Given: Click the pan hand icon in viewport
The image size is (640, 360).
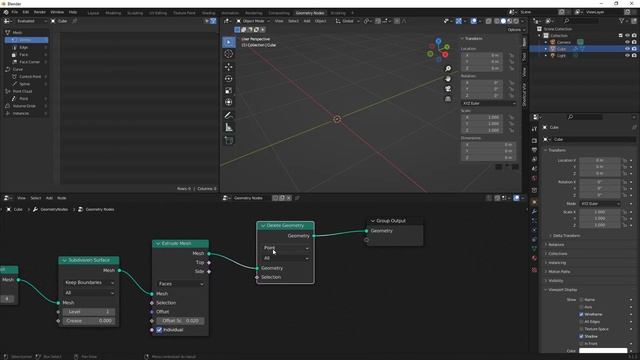Looking at the screenshot, I should 448,78.
